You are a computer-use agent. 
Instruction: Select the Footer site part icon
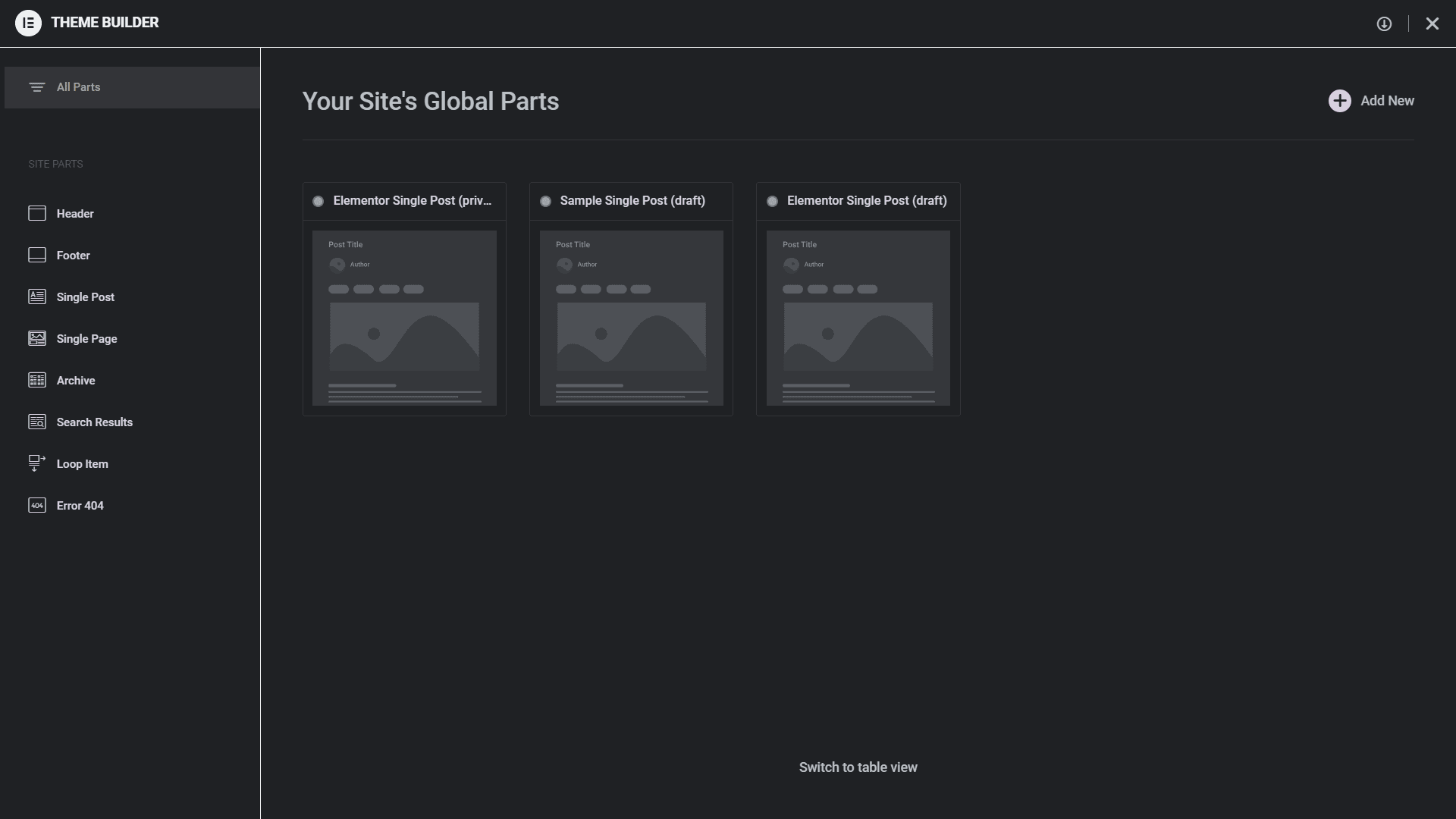(x=38, y=255)
